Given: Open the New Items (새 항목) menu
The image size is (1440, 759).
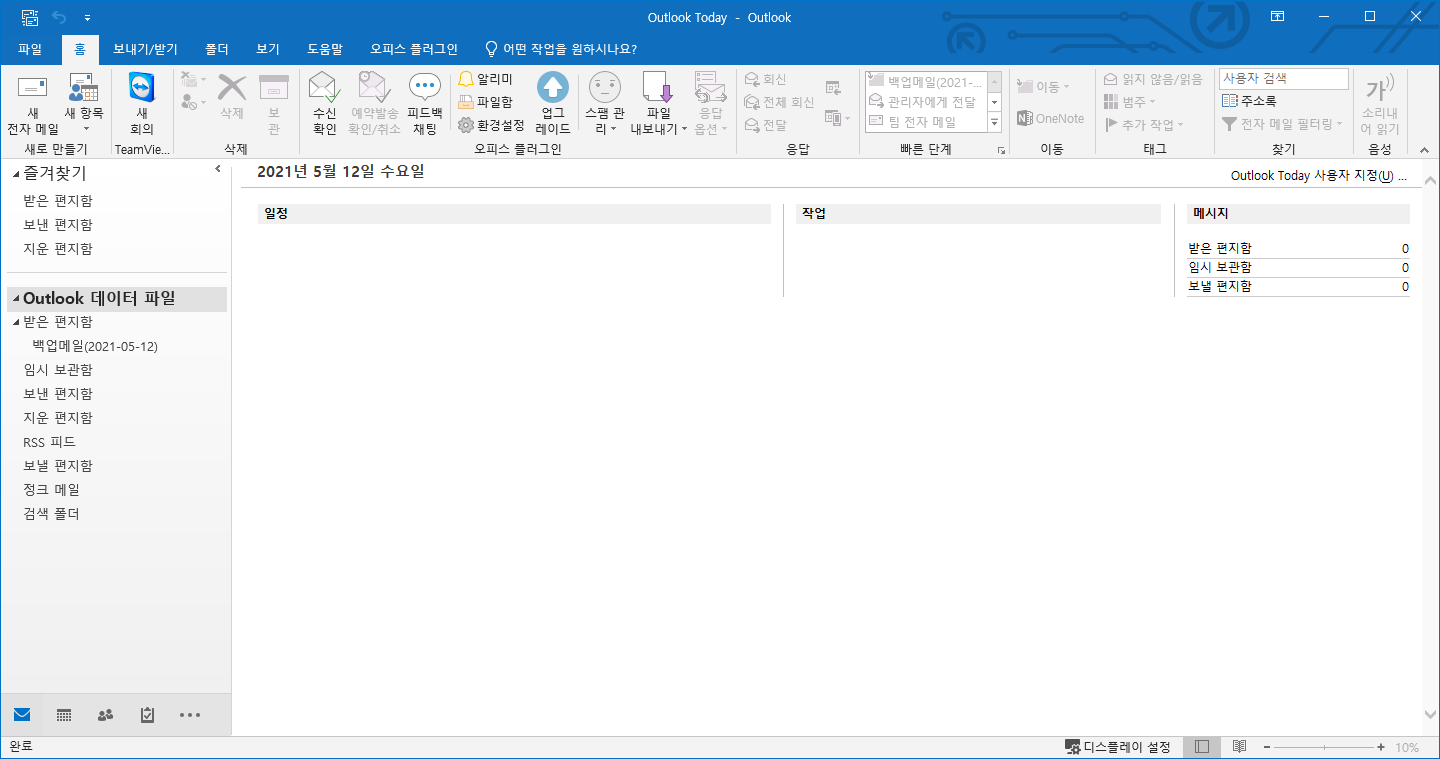Looking at the screenshot, I should pyautogui.click(x=85, y=104).
